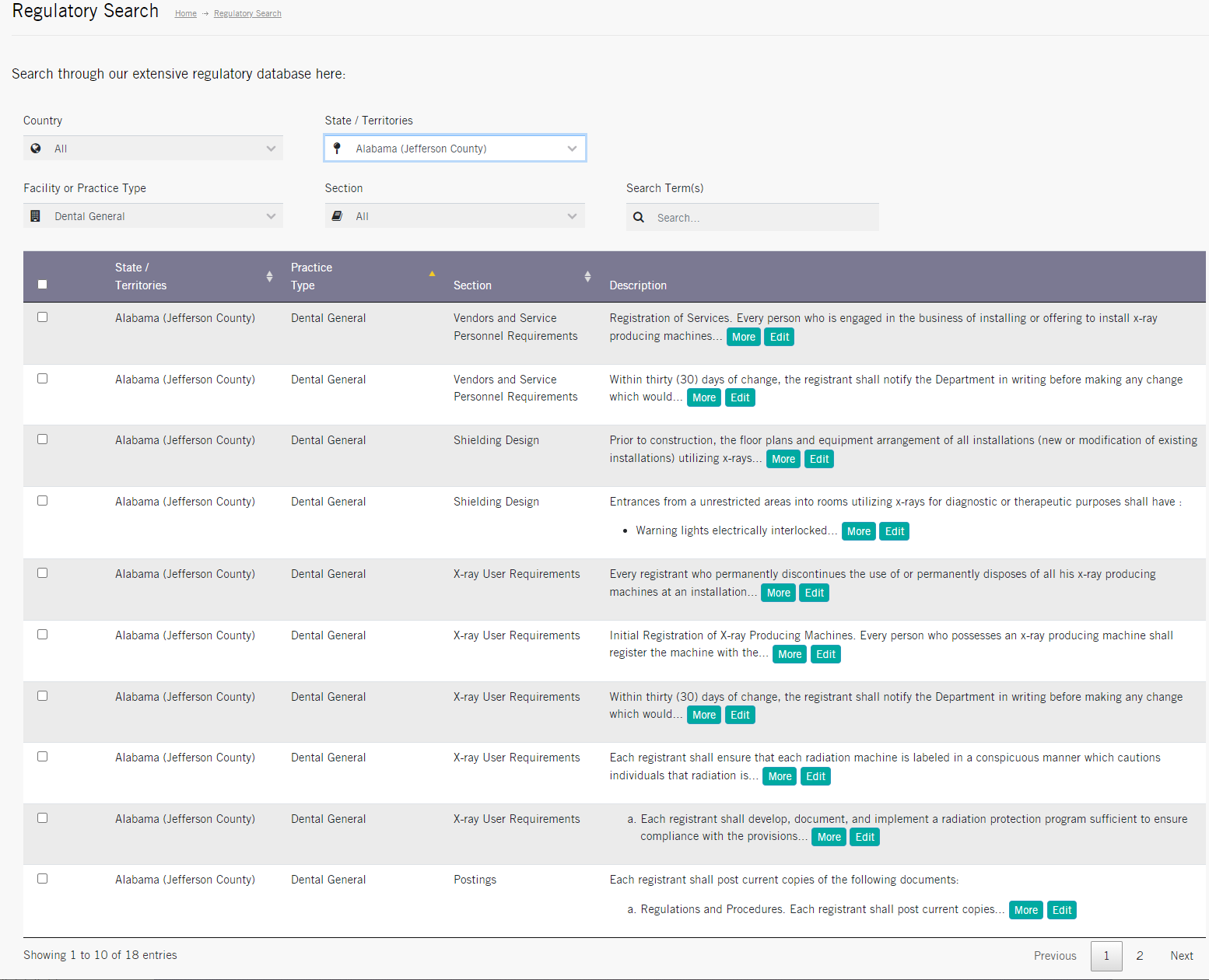Image resolution: width=1209 pixels, height=980 pixels.
Task: Click More on radiation protection program row
Action: point(829,837)
